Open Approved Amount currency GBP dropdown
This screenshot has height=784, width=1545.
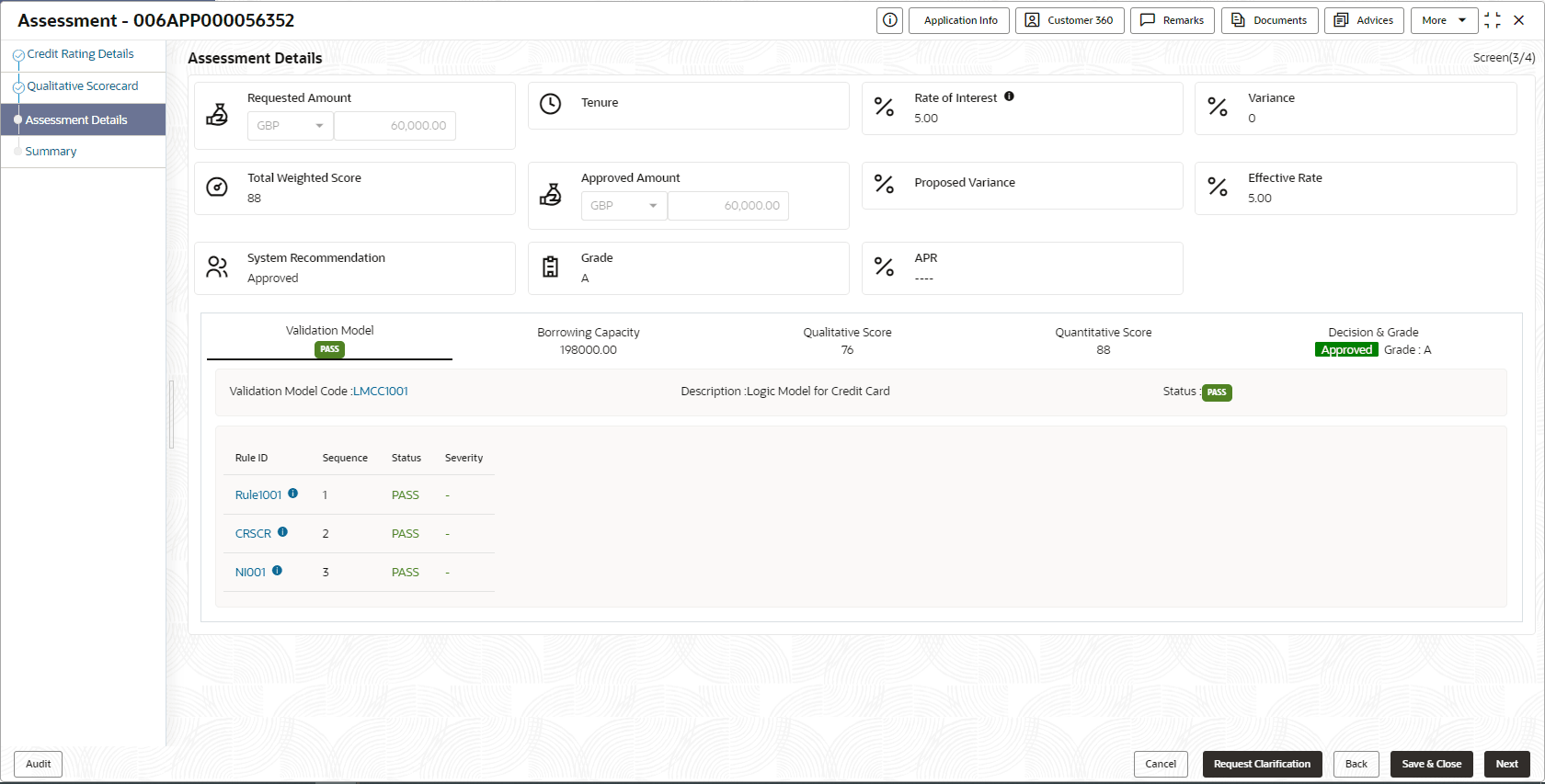624,206
